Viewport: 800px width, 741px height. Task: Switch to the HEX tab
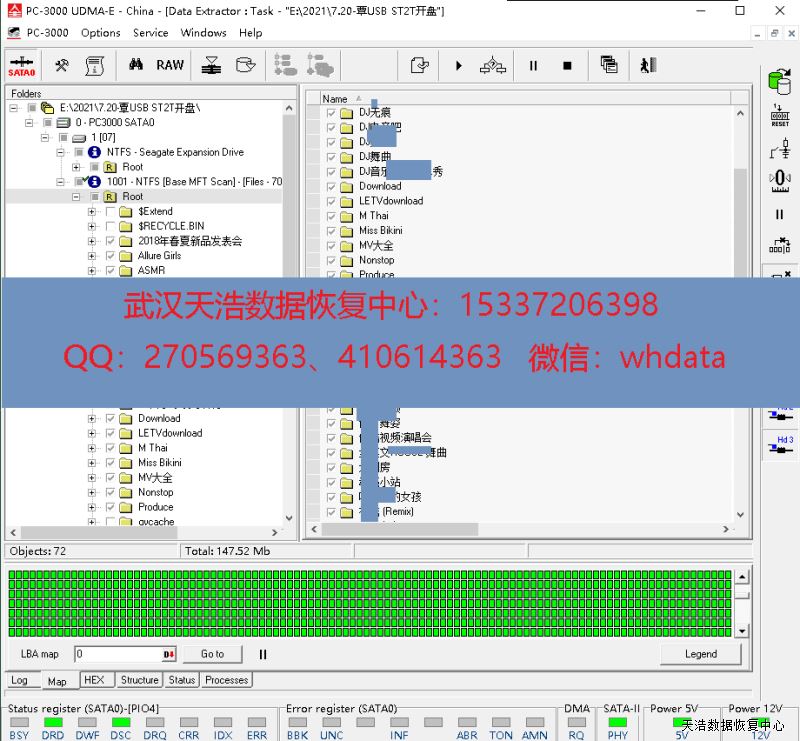[94, 680]
